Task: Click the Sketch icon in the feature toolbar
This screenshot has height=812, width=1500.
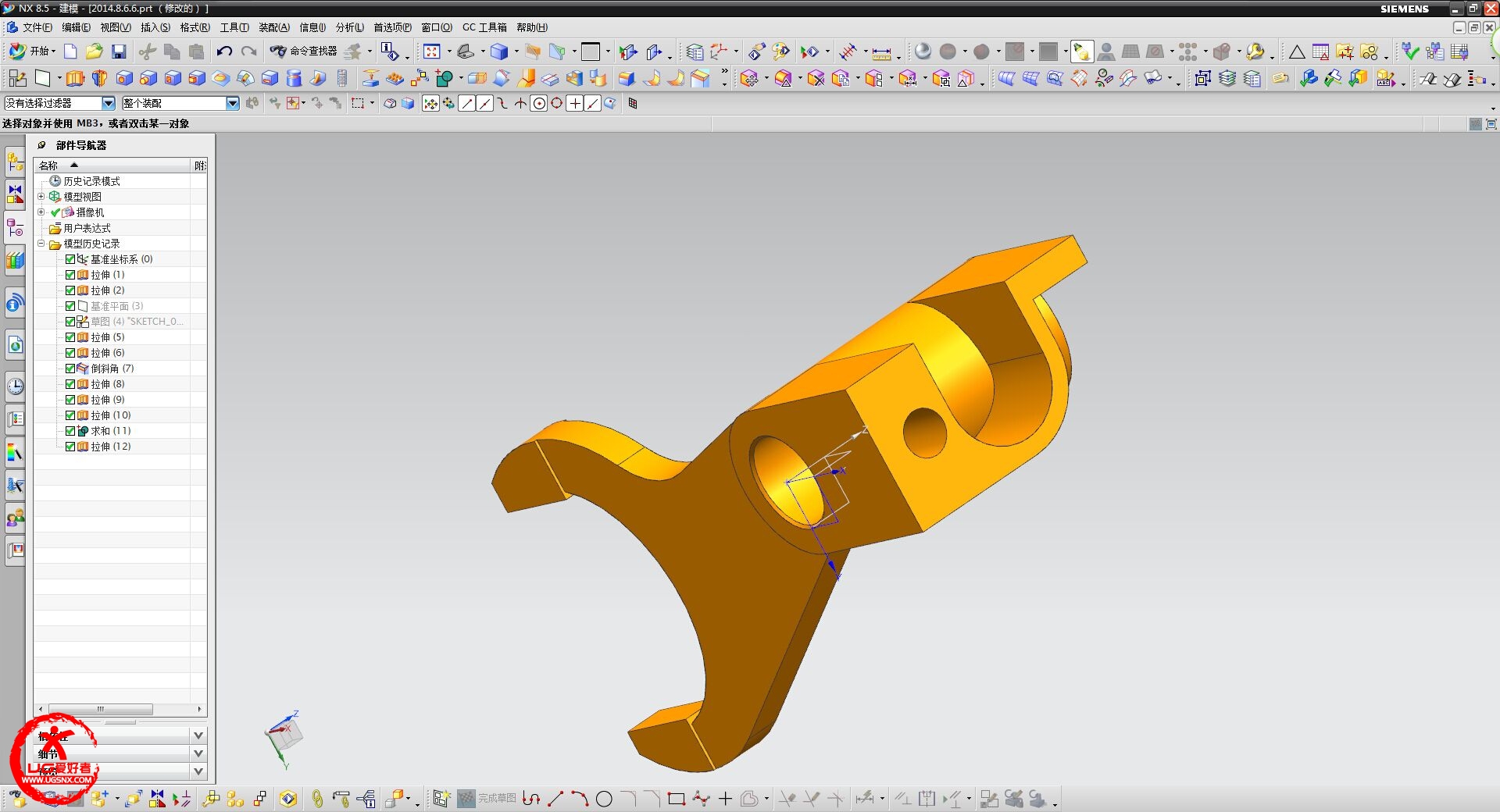Action: pyautogui.click(x=17, y=78)
